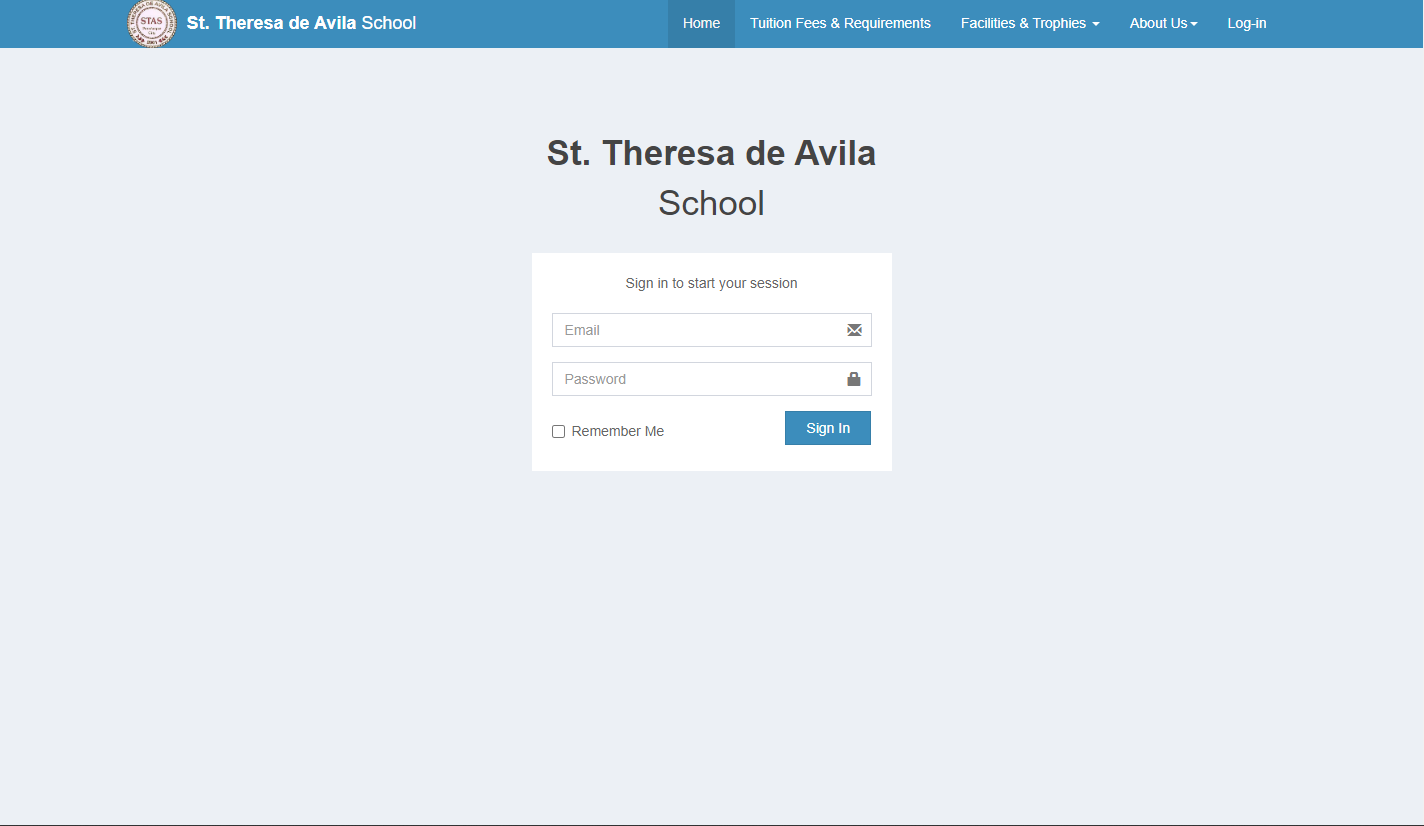Go to the Home nav item
Viewport: 1424px width, 826px height.
701,23
